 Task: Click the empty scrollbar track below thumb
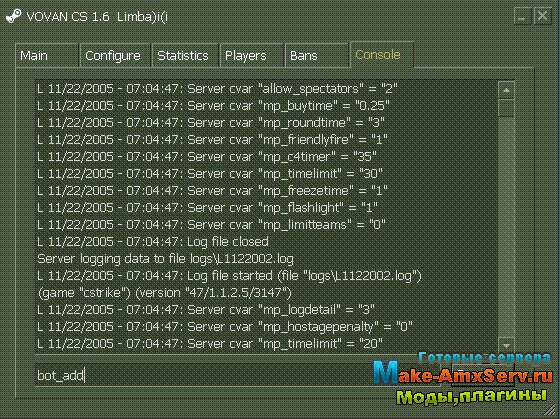[506, 227]
